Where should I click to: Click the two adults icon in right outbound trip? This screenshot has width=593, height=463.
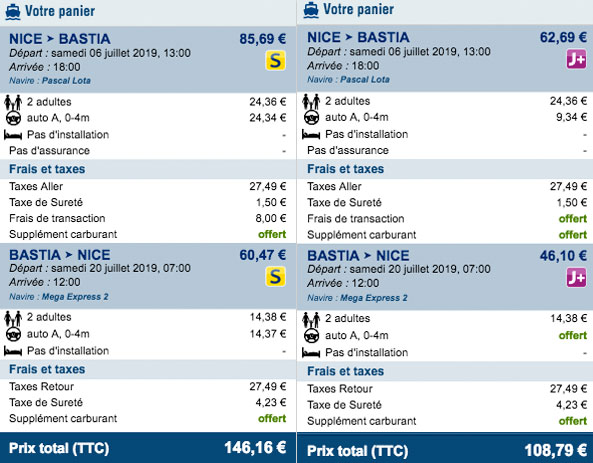311,101
